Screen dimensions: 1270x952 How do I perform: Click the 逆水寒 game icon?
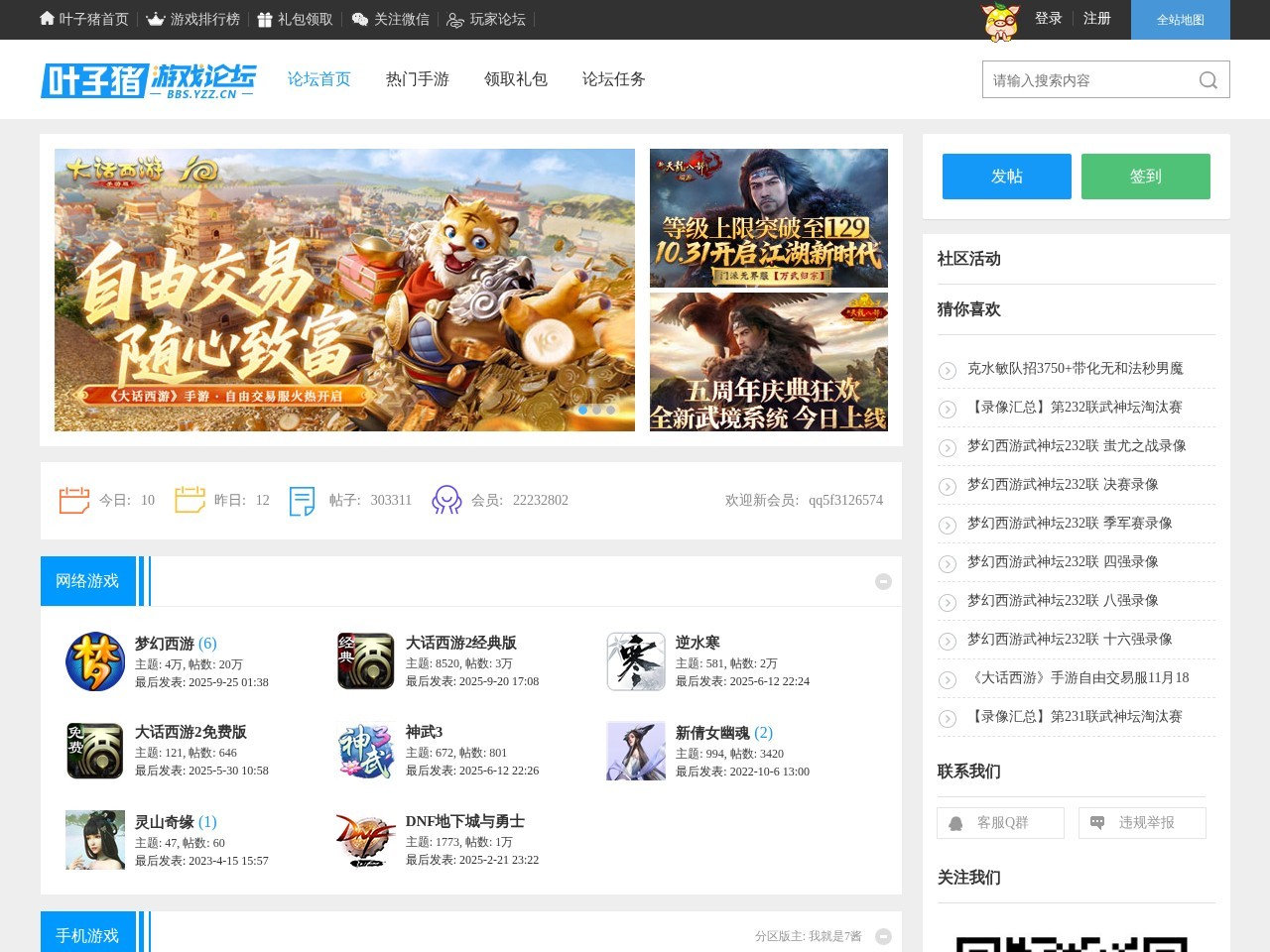(x=636, y=661)
